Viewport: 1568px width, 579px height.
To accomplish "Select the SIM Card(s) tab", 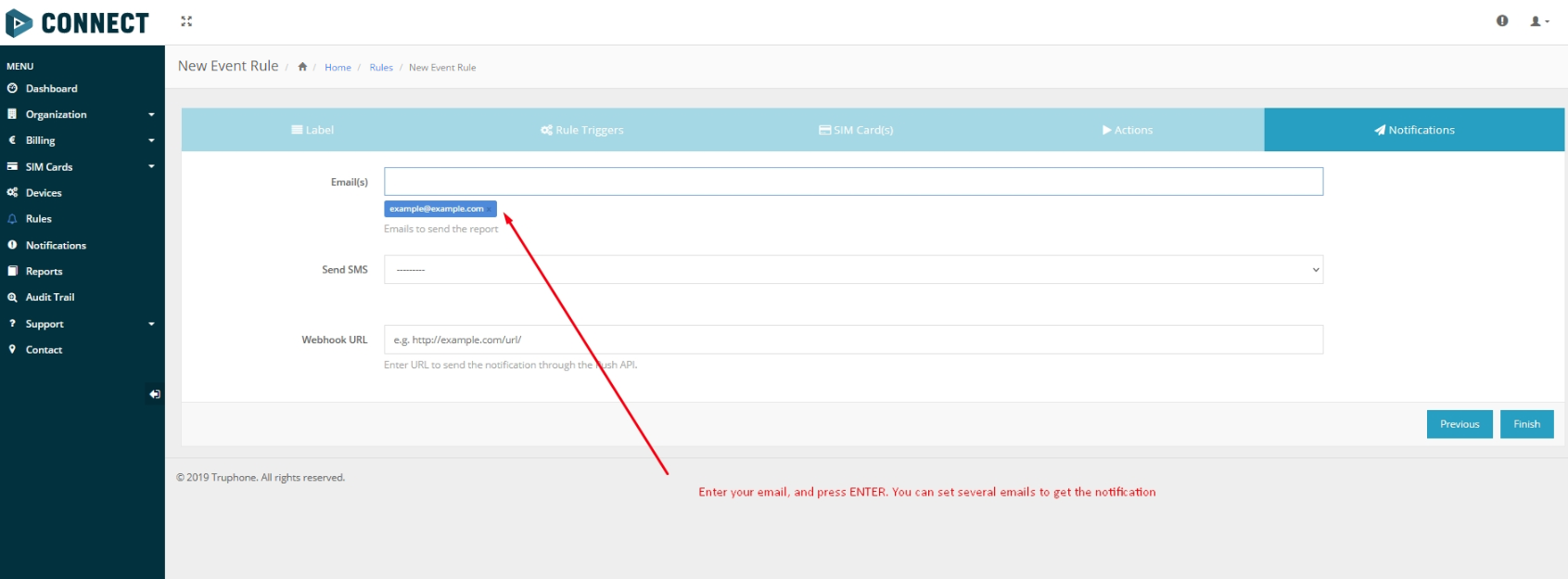I will [856, 130].
